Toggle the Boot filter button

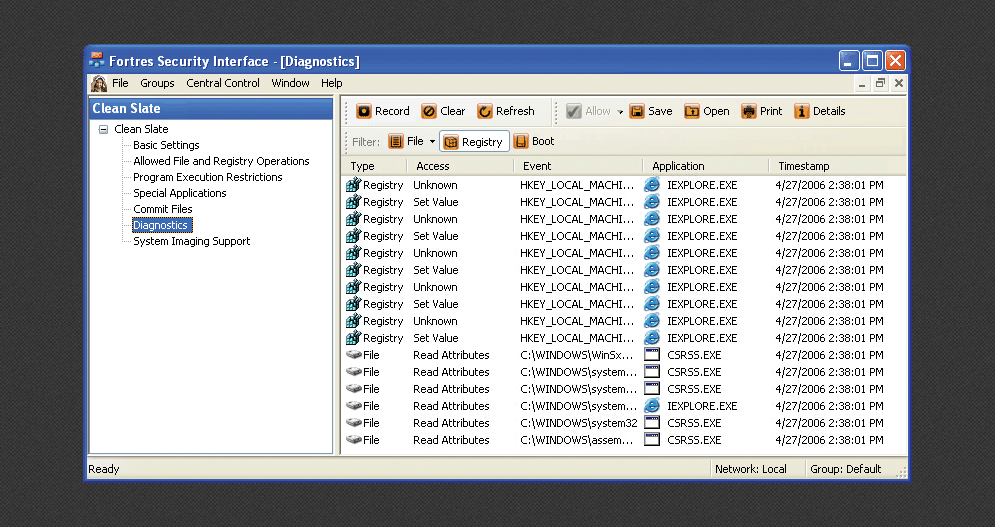point(533,142)
